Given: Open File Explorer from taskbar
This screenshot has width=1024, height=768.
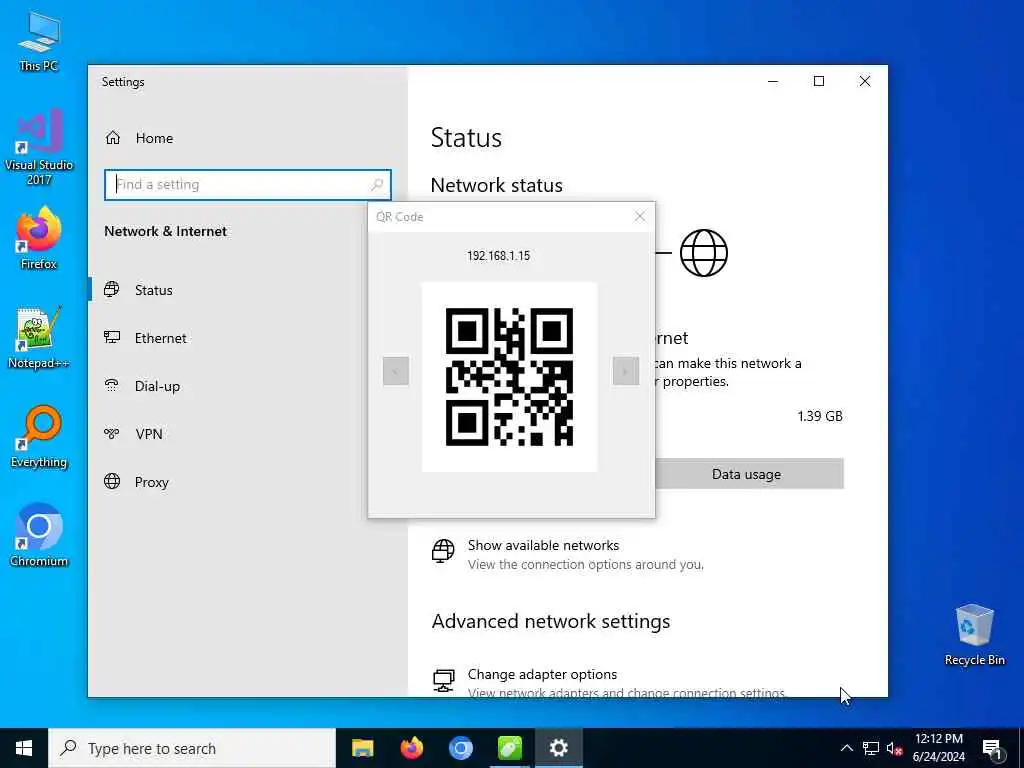Looking at the screenshot, I should (362, 748).
